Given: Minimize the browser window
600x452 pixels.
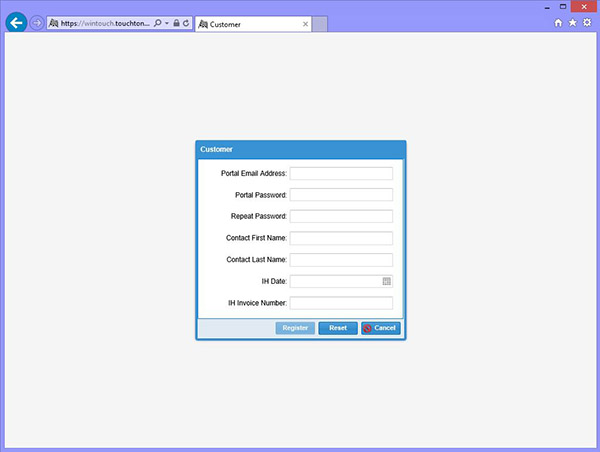Looking at the screenshot, I should [547, 7].
